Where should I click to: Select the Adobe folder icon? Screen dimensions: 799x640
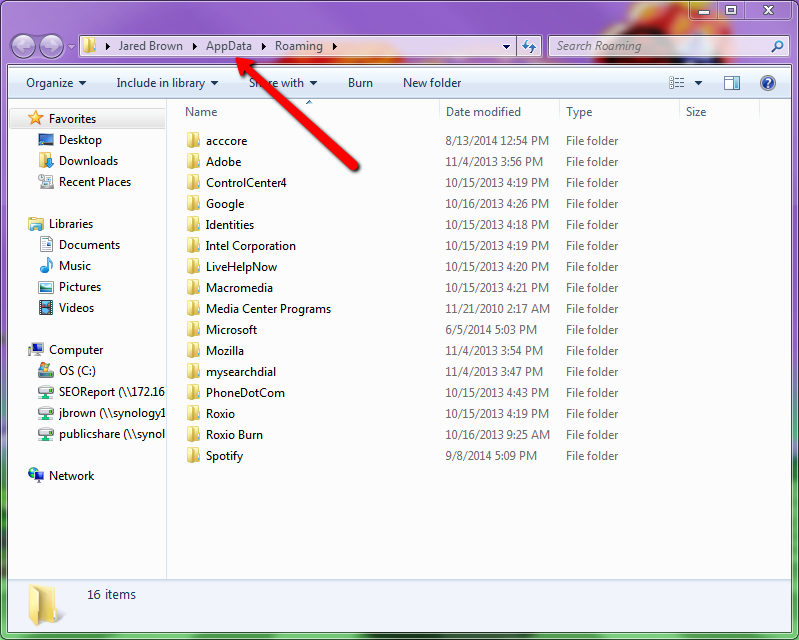point(193,161)
